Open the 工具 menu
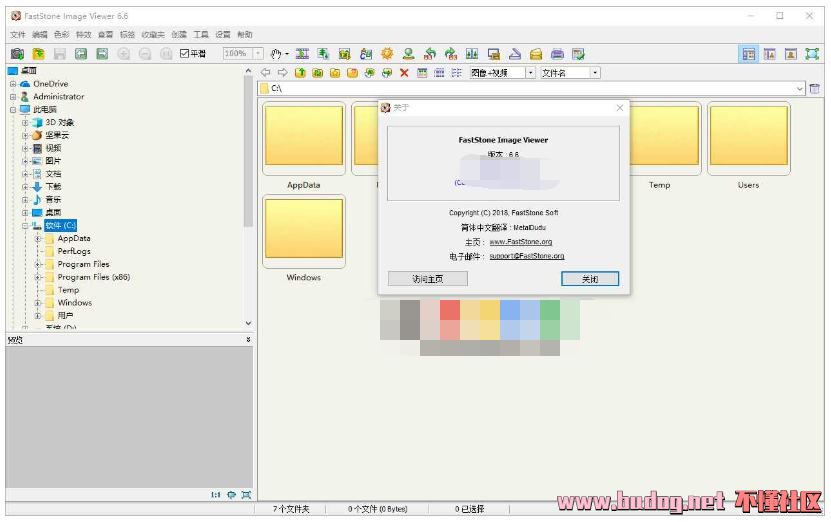The height and width of the screenshot is (522, 831). [200, 34]
